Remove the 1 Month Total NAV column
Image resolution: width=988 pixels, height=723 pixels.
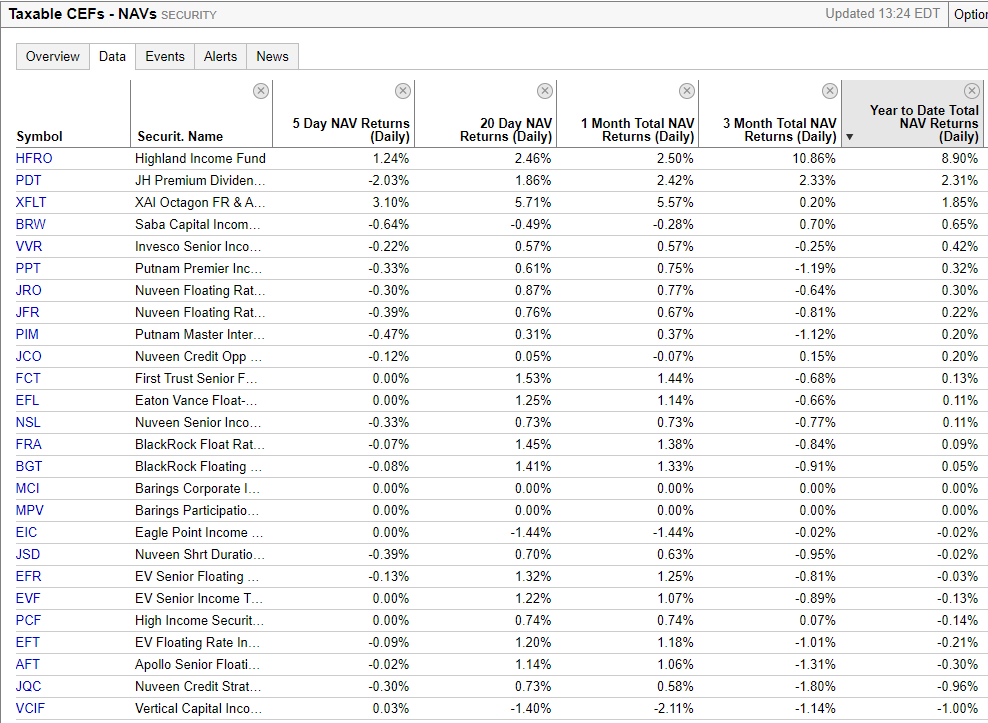point(687,91)
